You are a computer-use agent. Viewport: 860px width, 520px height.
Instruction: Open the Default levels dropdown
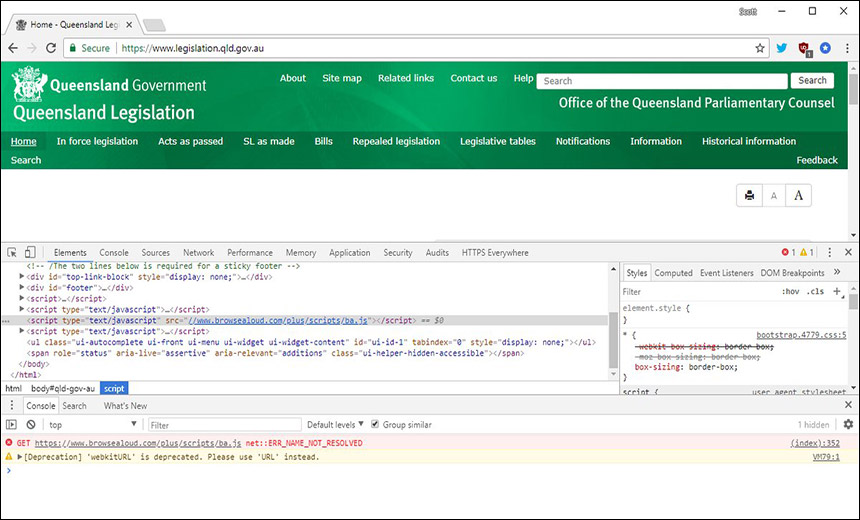[335, 425]
